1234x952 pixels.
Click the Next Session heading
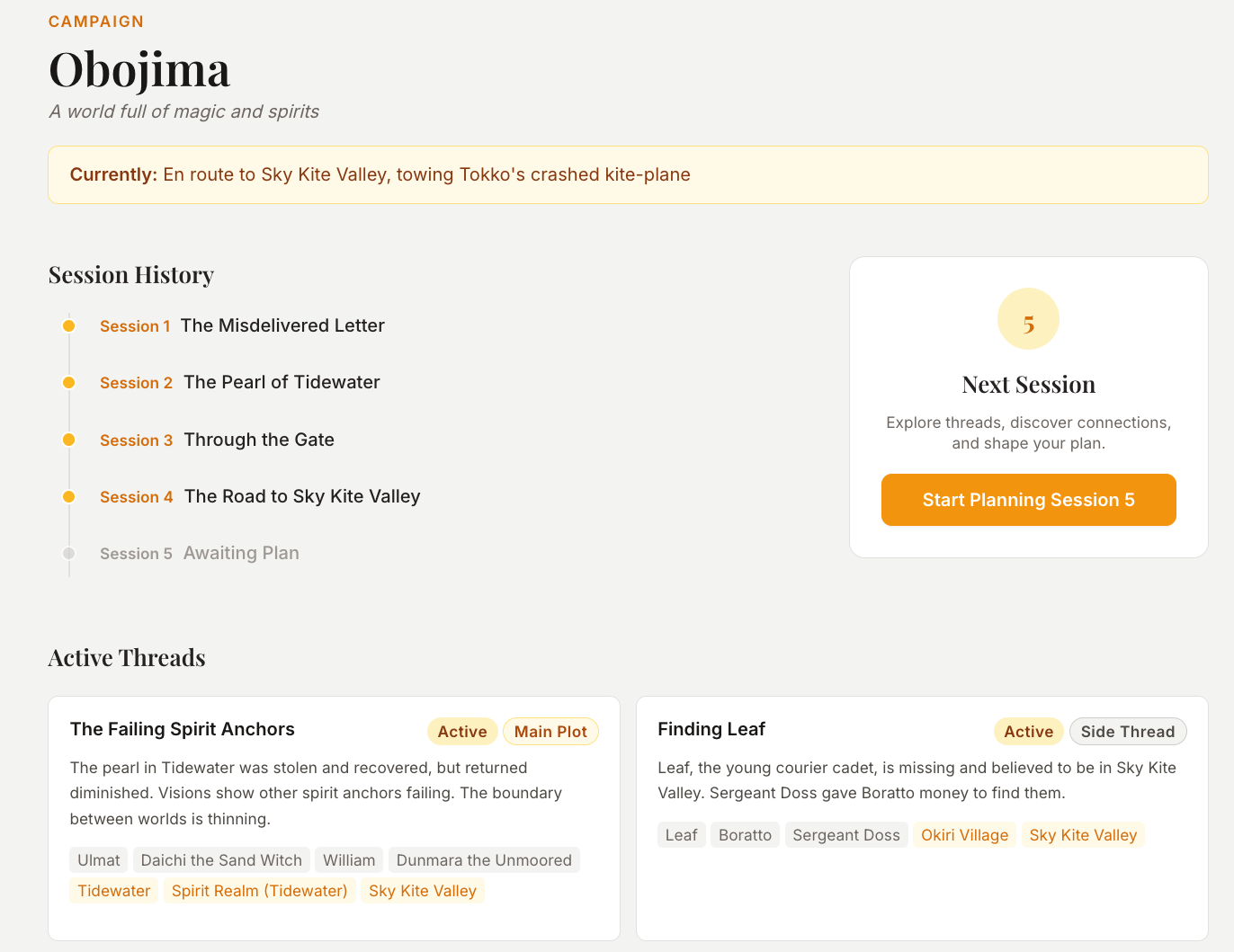coord(1028,385)
